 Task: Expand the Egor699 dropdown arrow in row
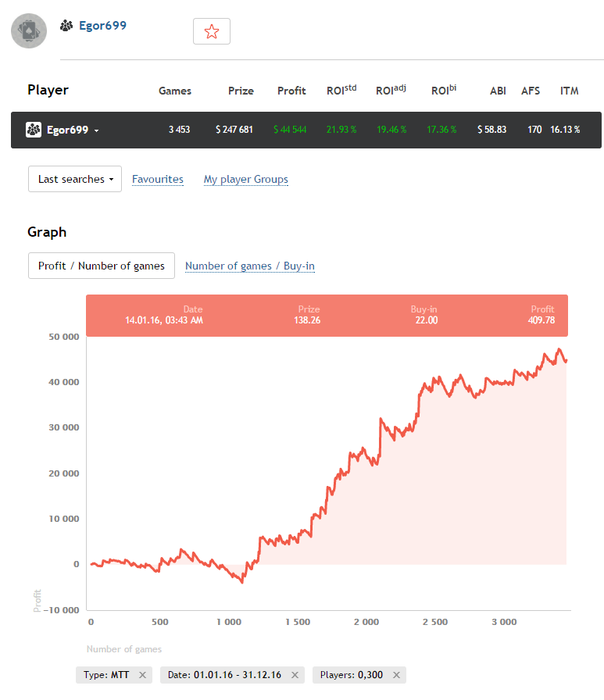96,131
